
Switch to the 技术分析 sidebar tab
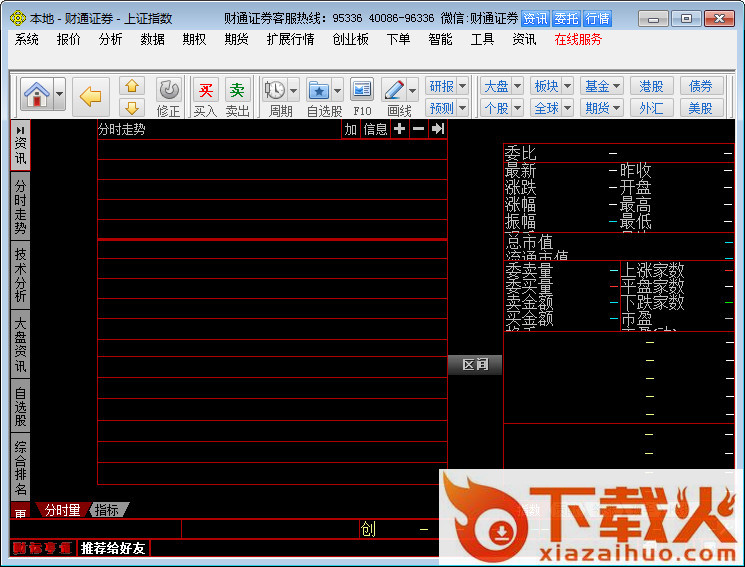pyautogui.click(x=20, y=275)
